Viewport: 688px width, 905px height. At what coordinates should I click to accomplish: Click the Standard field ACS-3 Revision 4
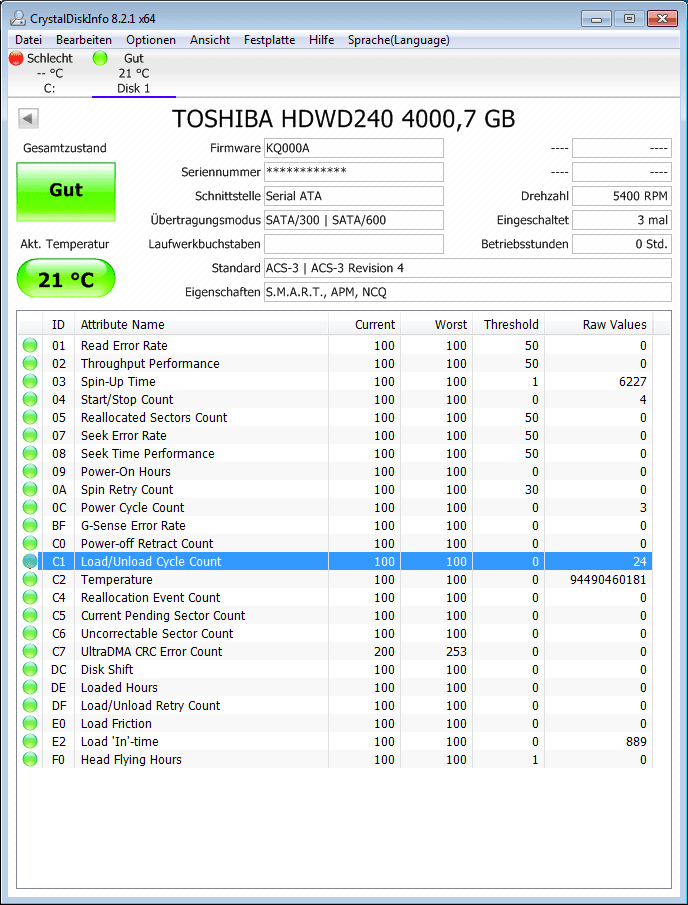[468, 268]
